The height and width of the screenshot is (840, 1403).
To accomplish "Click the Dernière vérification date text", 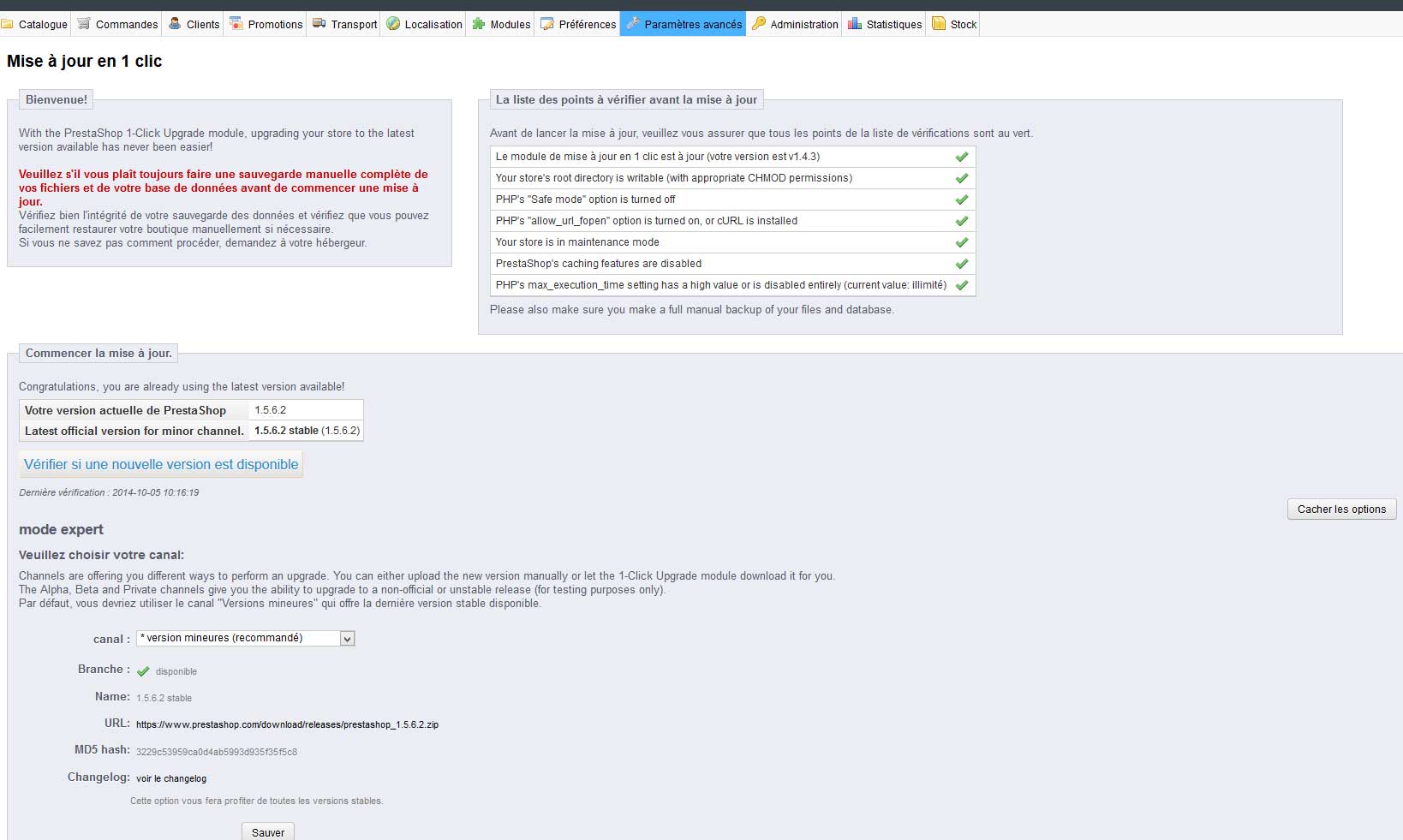I will coord(109,492).
